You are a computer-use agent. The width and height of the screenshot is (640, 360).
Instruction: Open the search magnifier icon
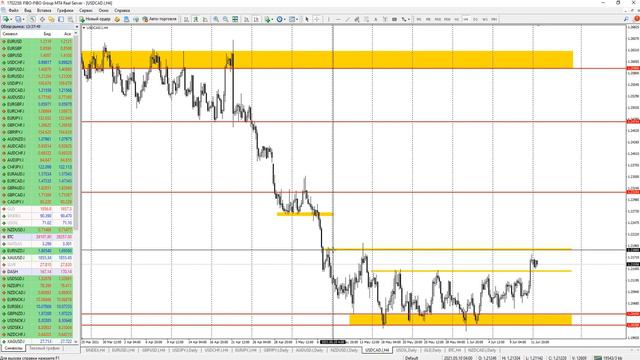pos(626,19)
